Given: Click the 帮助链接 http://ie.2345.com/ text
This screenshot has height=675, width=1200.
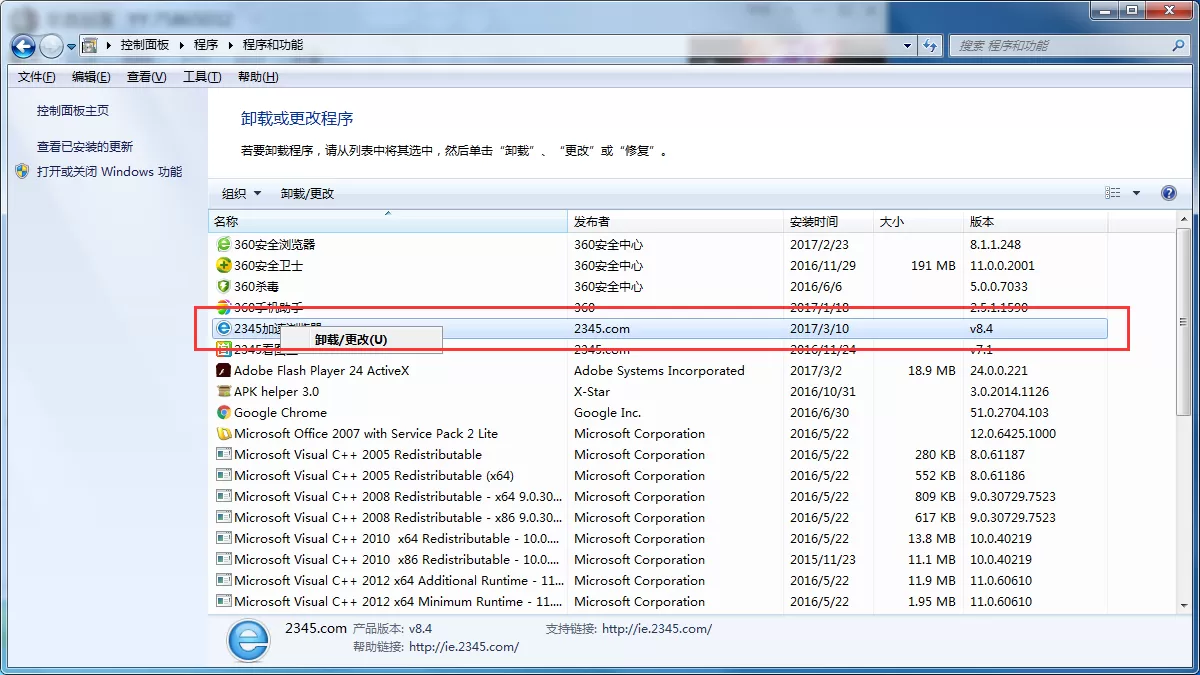Looking at the screenshot, I should (x=436, y=647).
